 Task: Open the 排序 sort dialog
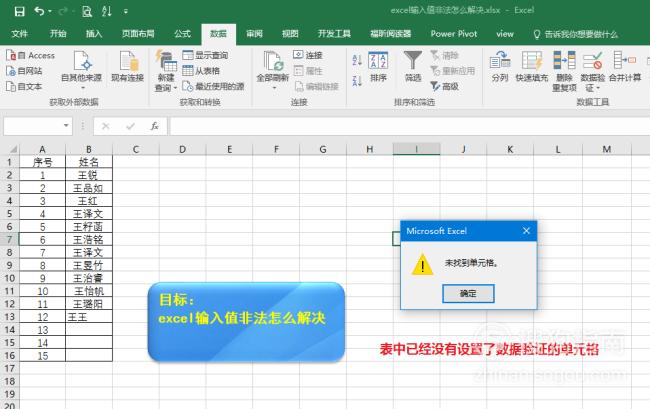(378, 66)
